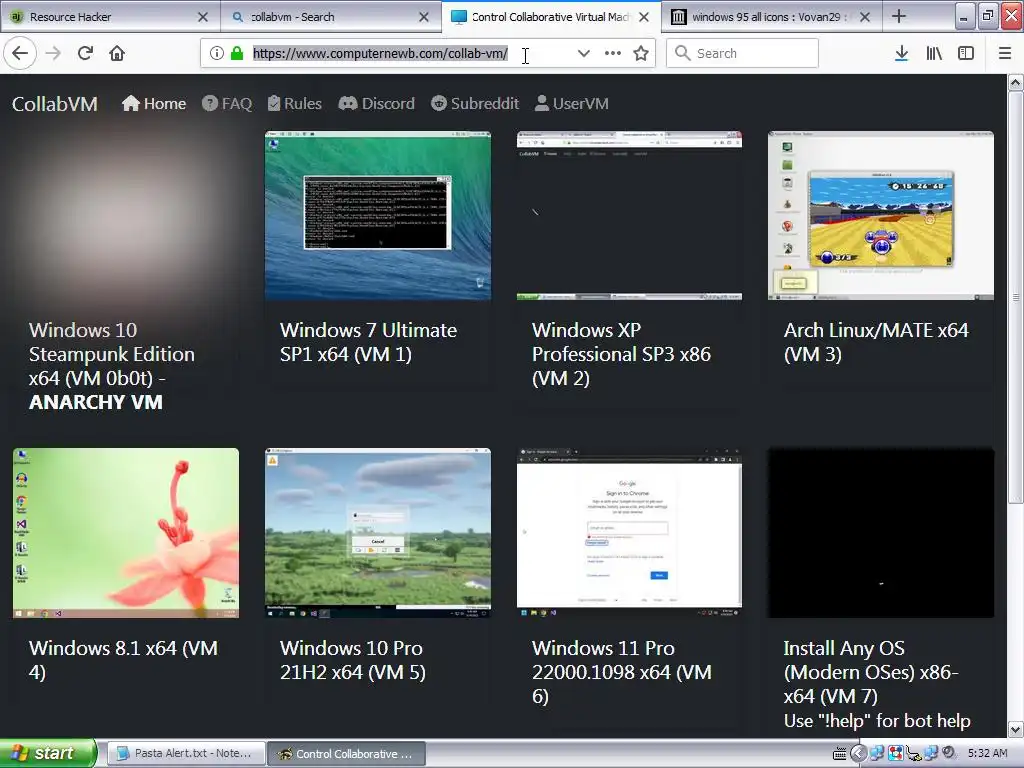Screen dimensions: 1024x768
Task: Open a new tab with plus button
Action: 899,16
